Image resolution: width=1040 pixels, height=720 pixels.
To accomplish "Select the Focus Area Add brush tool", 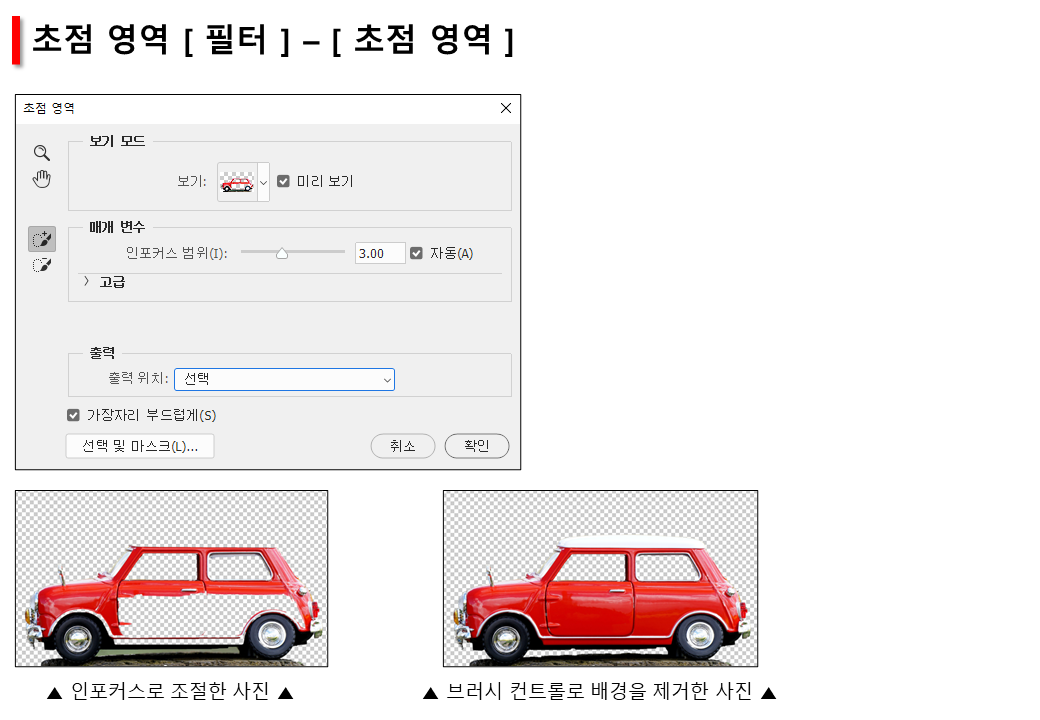I will [x=42, y=239].
